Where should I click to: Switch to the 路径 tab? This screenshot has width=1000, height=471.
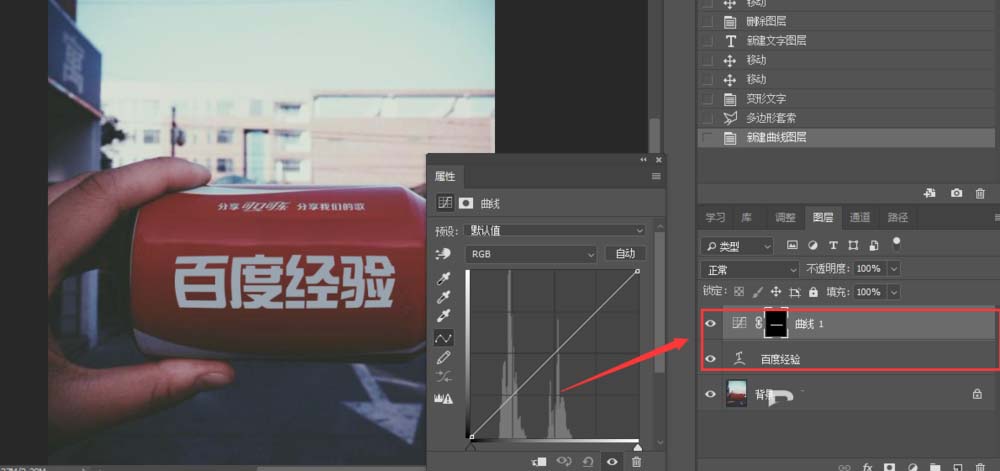click(897, 217)
